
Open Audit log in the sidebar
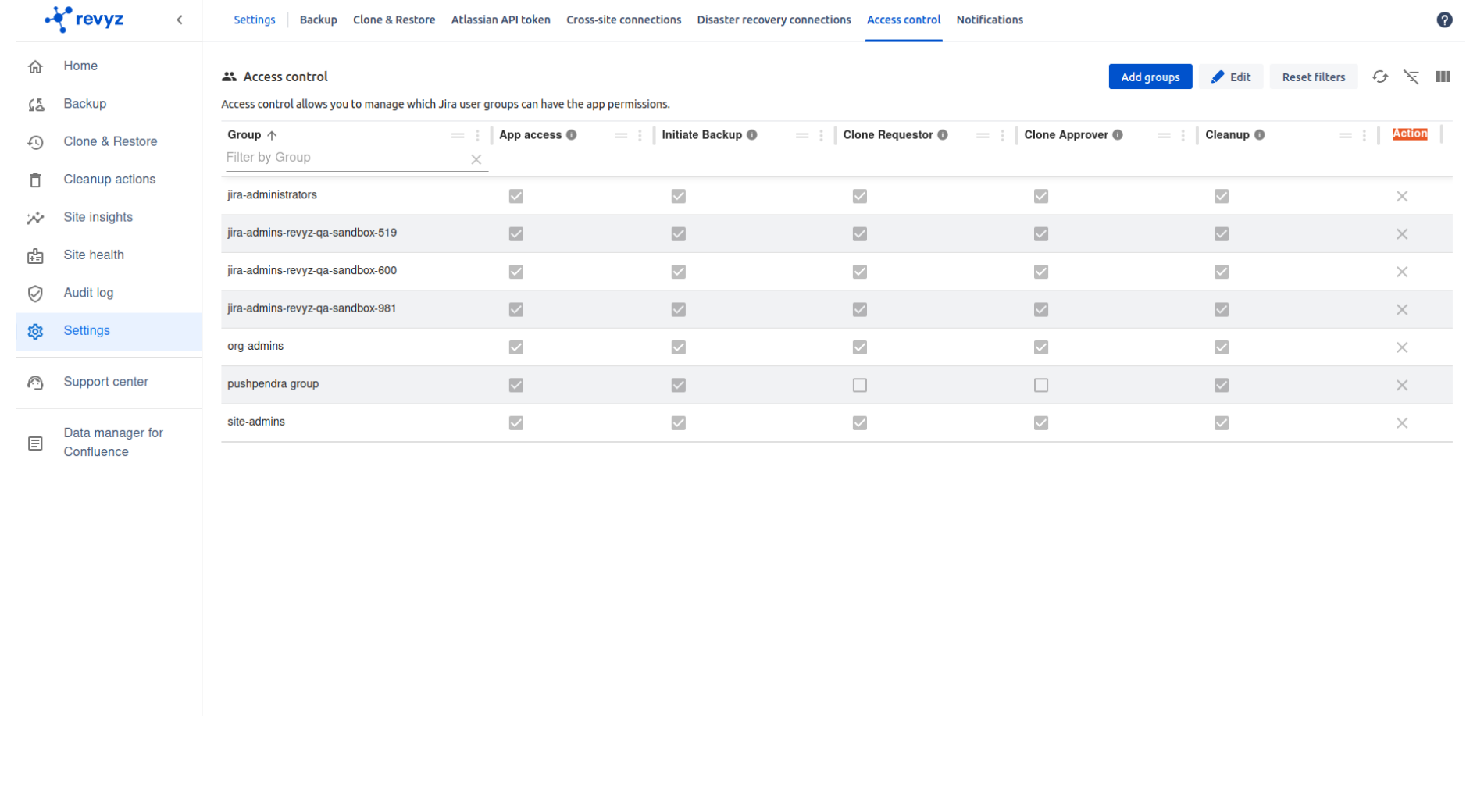pyautogui.click(x=88, y=293)
